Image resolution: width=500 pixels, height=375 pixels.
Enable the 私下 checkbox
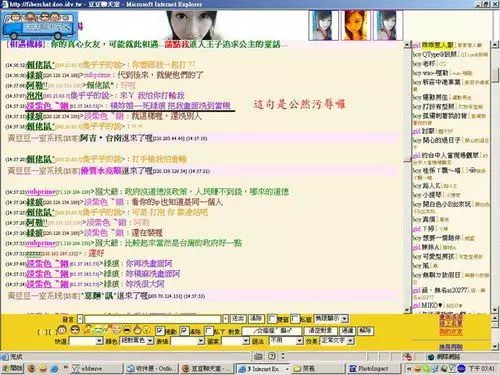(x=209, y=331)
